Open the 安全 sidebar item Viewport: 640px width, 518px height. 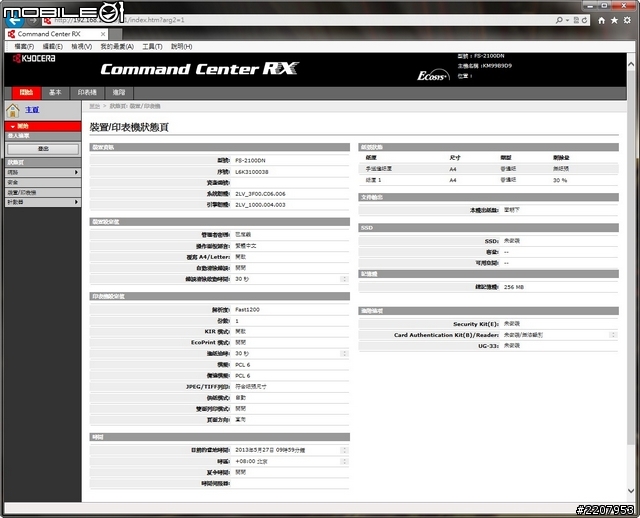tap(43, 182)
